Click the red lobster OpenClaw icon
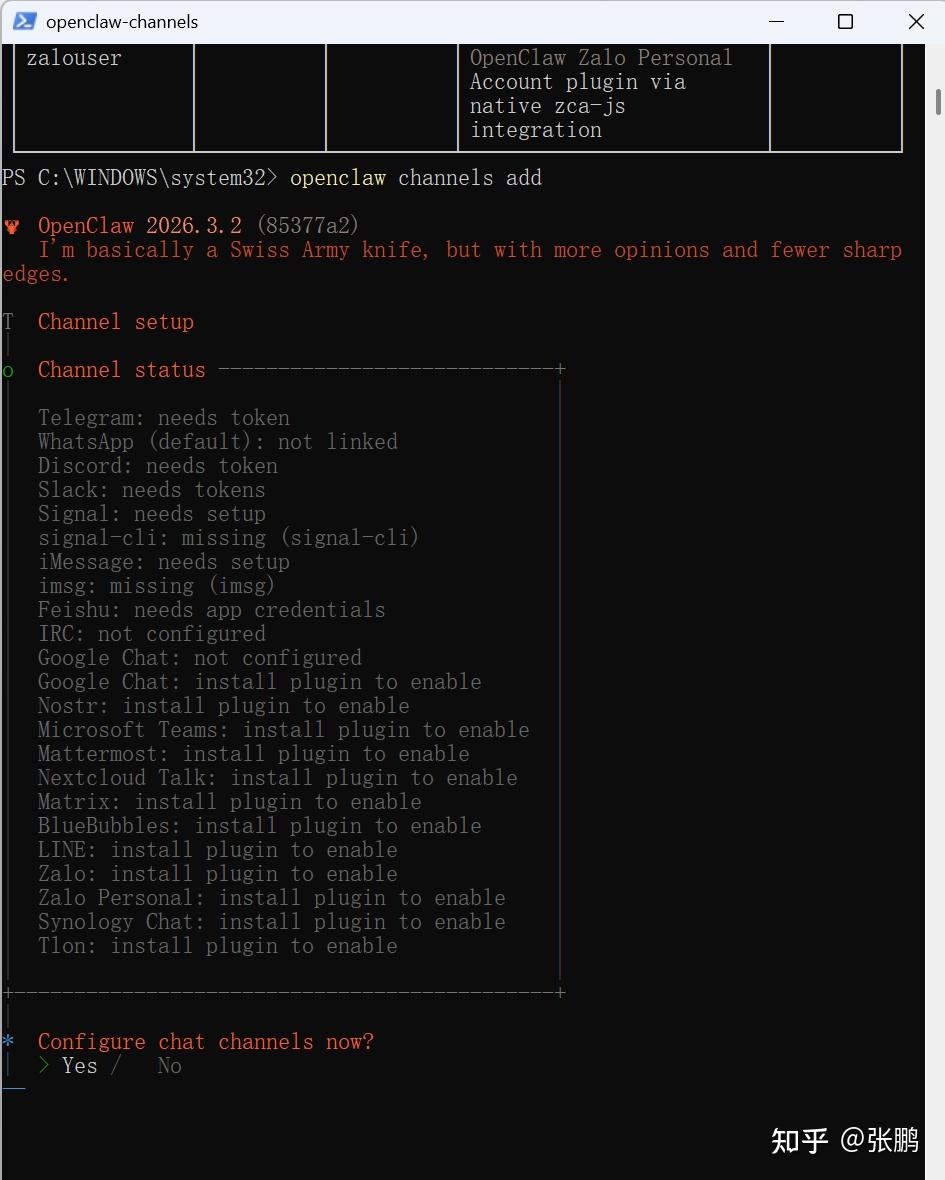This screenshot has width=945, height=1180. click(x=12, y=226)
